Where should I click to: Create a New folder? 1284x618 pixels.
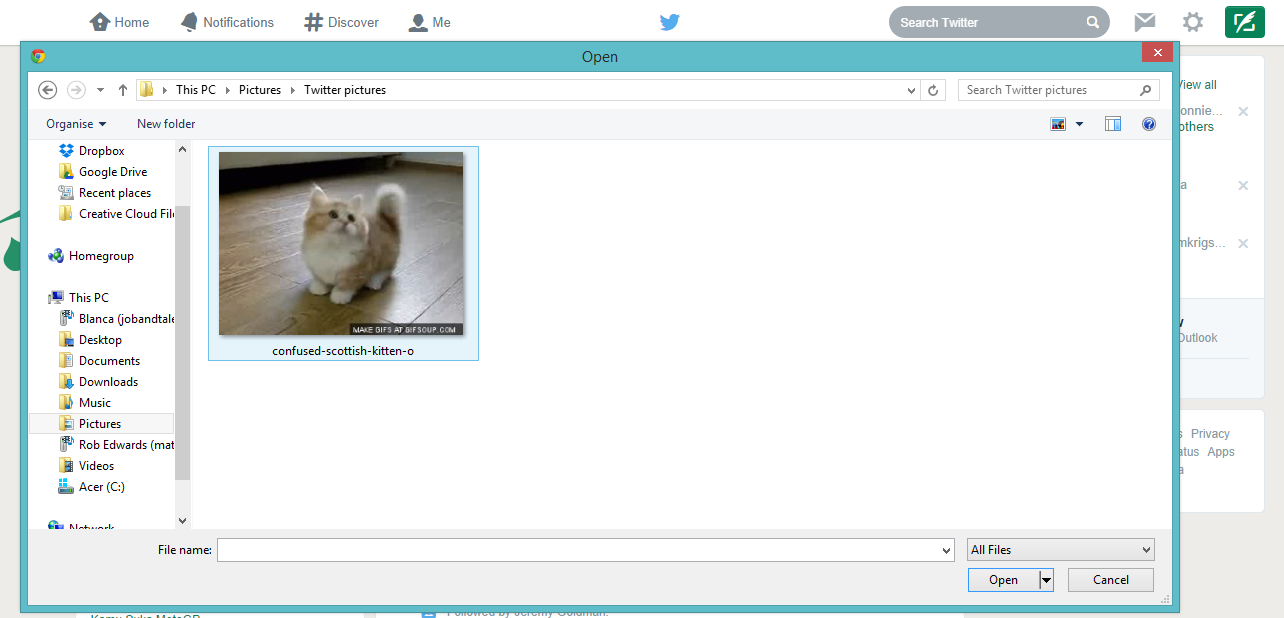click(166, 124)
